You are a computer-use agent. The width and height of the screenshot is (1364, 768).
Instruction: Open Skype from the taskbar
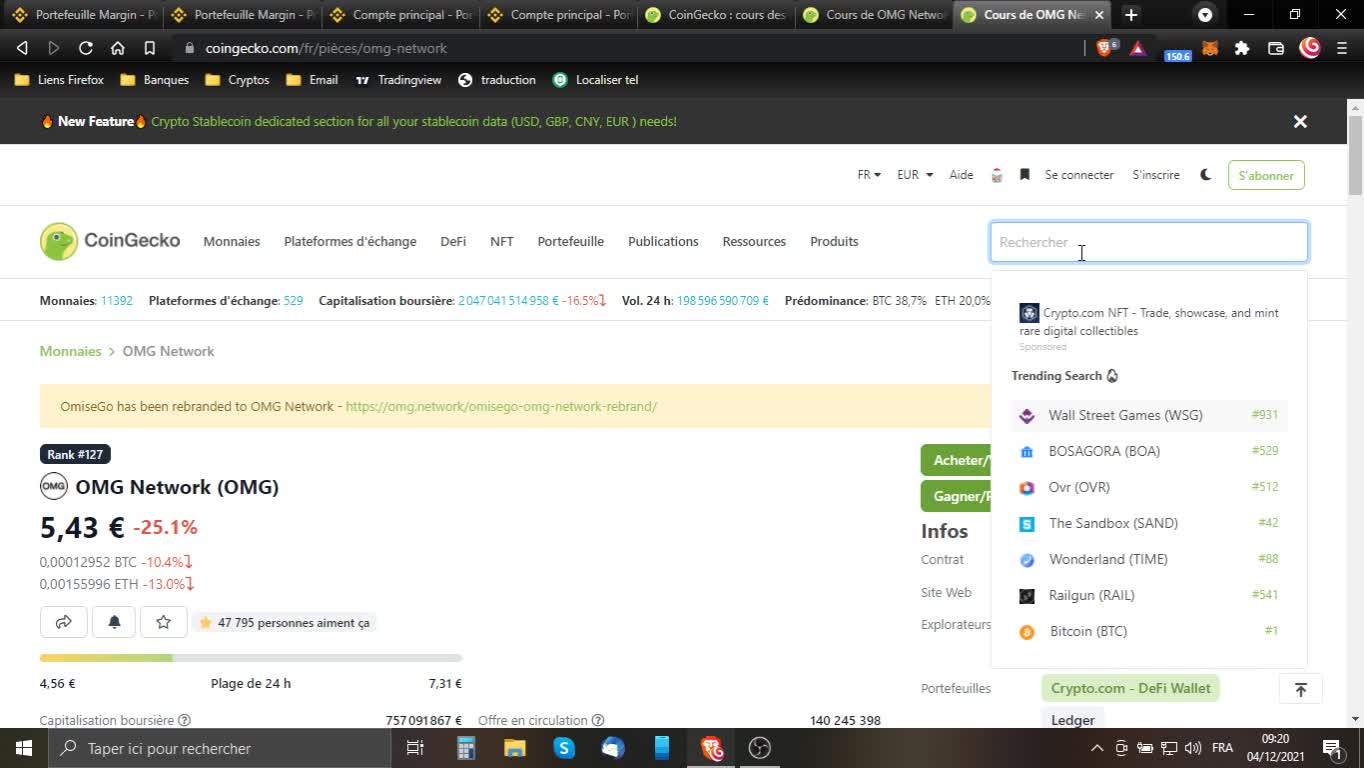pos(564,748)
